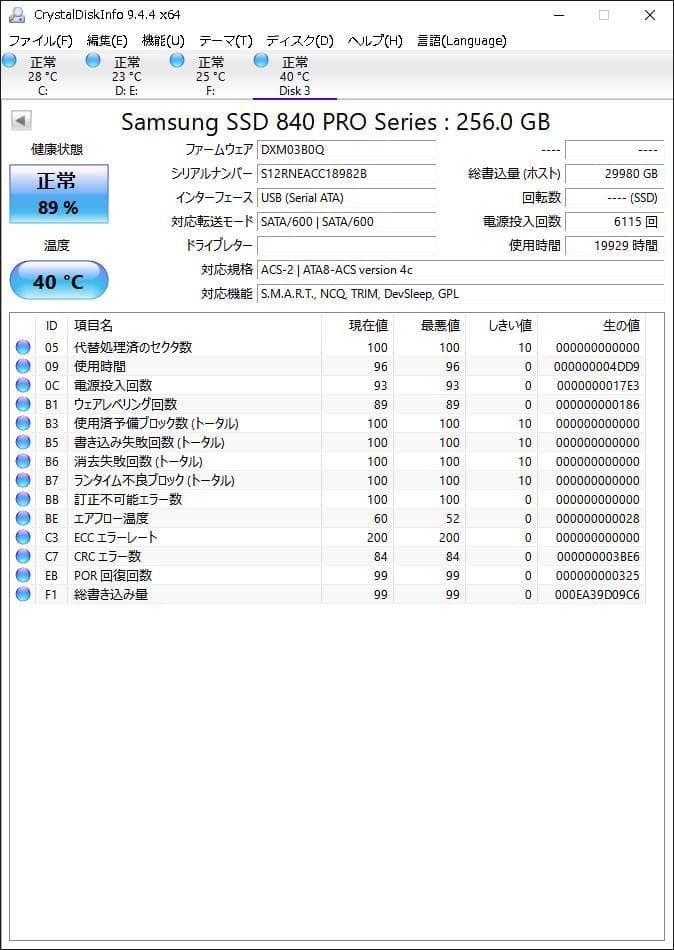Viewport: 674px width, 950px height.
Task: Click the 生の値 column header
Action: click(x=592, y=325)
